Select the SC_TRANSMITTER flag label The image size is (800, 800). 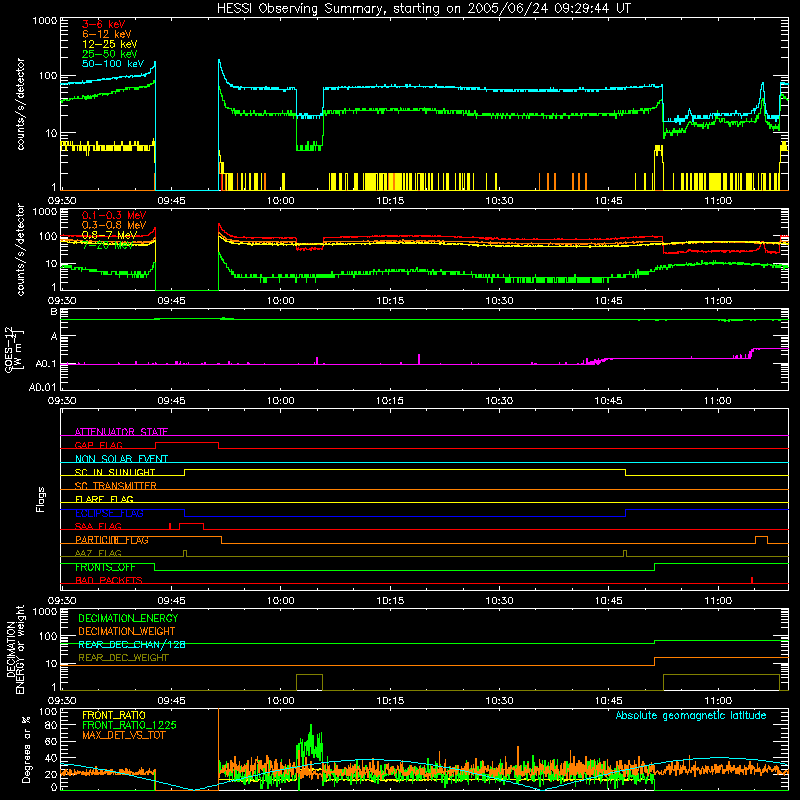tap(115, 486)
